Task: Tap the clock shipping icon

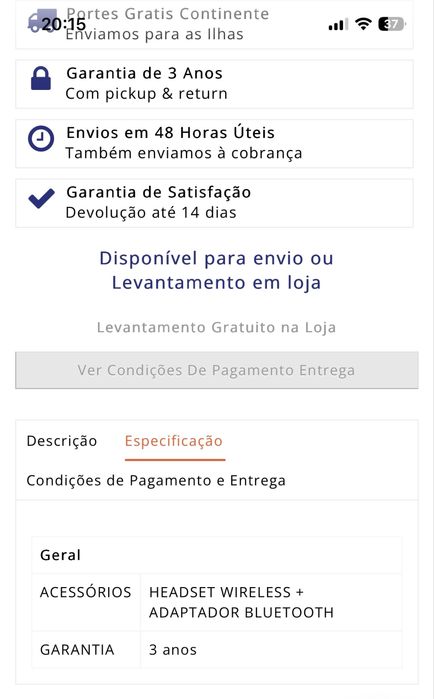Action: pyautogui.click(x=41, y=139)
